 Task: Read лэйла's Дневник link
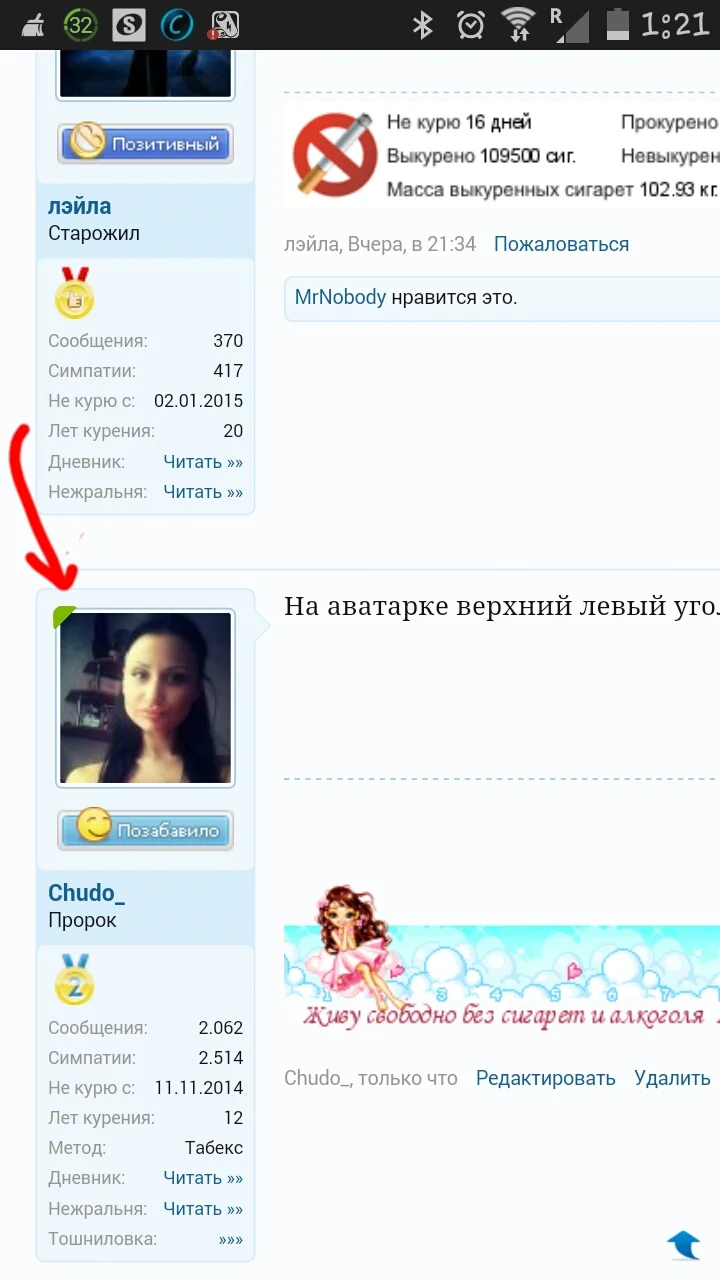[x=203, y=462]
